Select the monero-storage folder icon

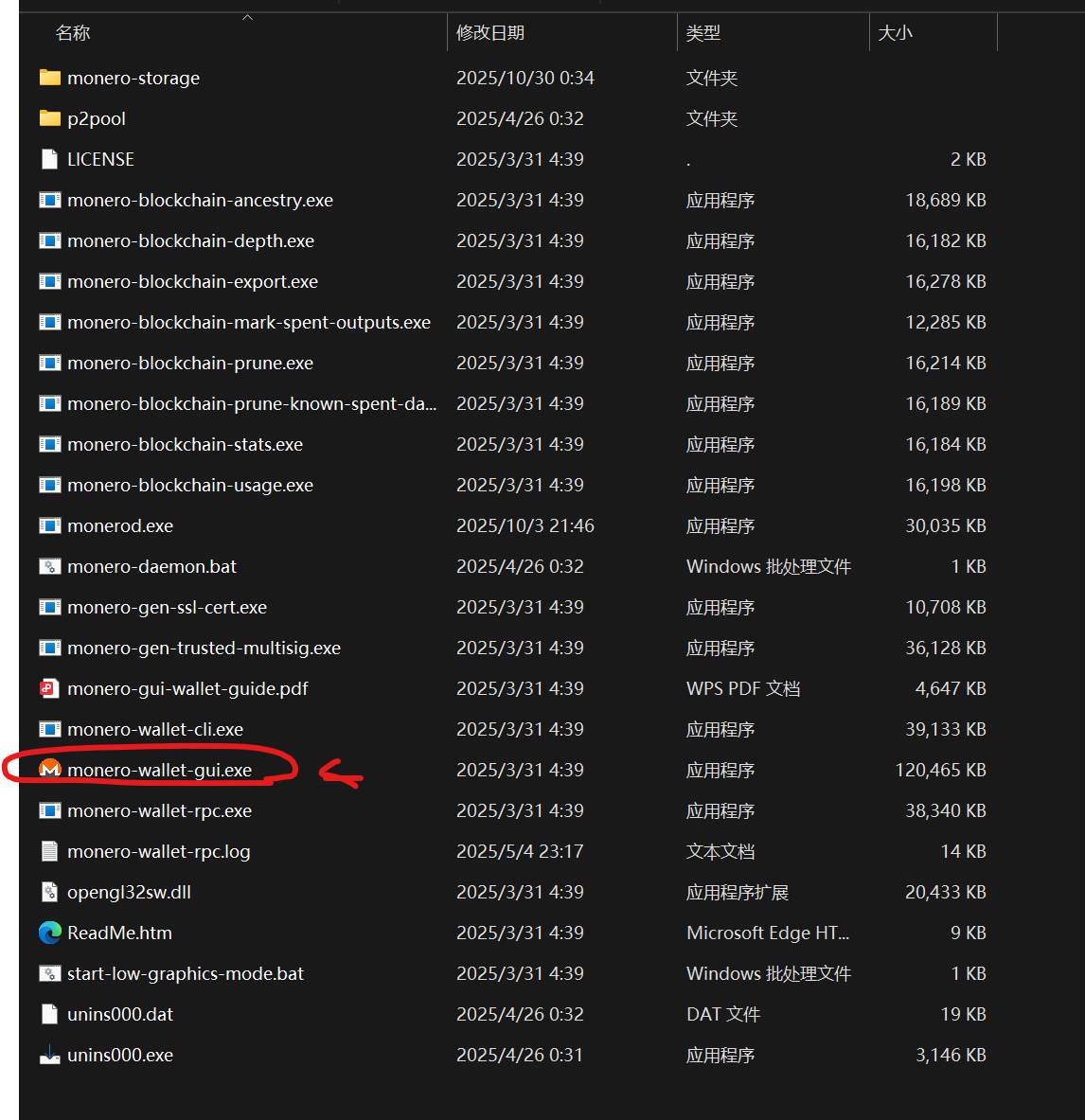point(50,78)
